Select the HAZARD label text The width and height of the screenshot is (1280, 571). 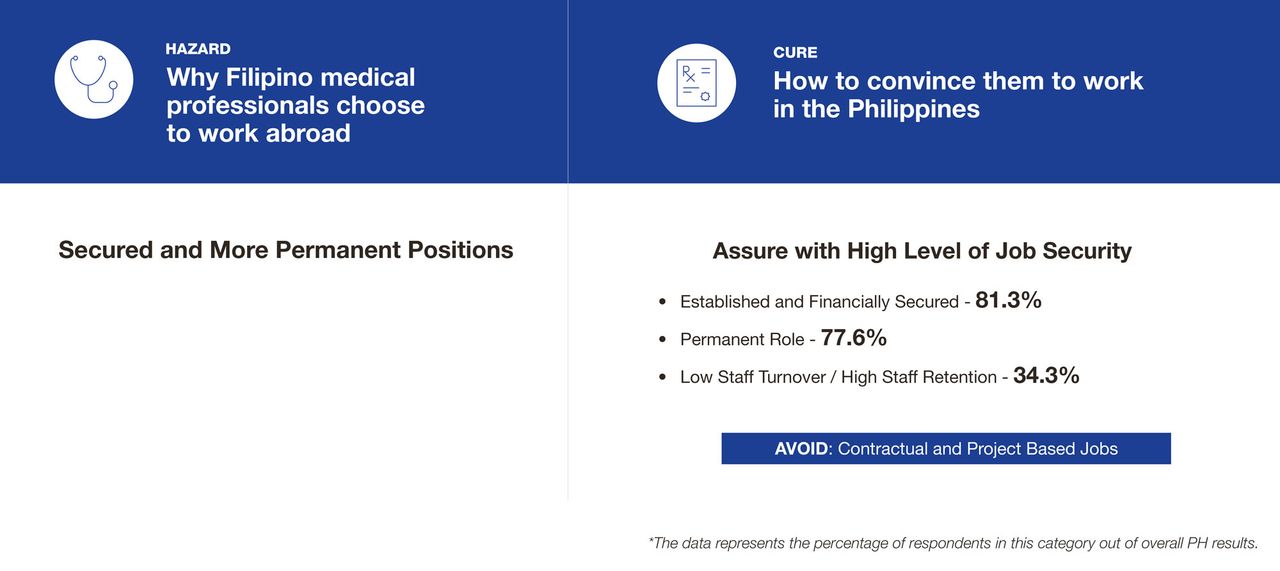tap(198, 49)
